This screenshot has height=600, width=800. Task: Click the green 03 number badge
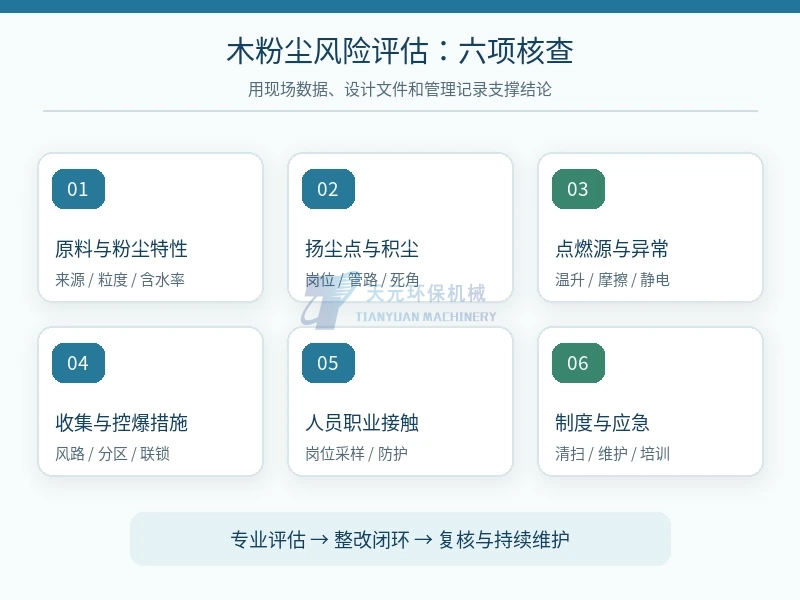(578, 189)
